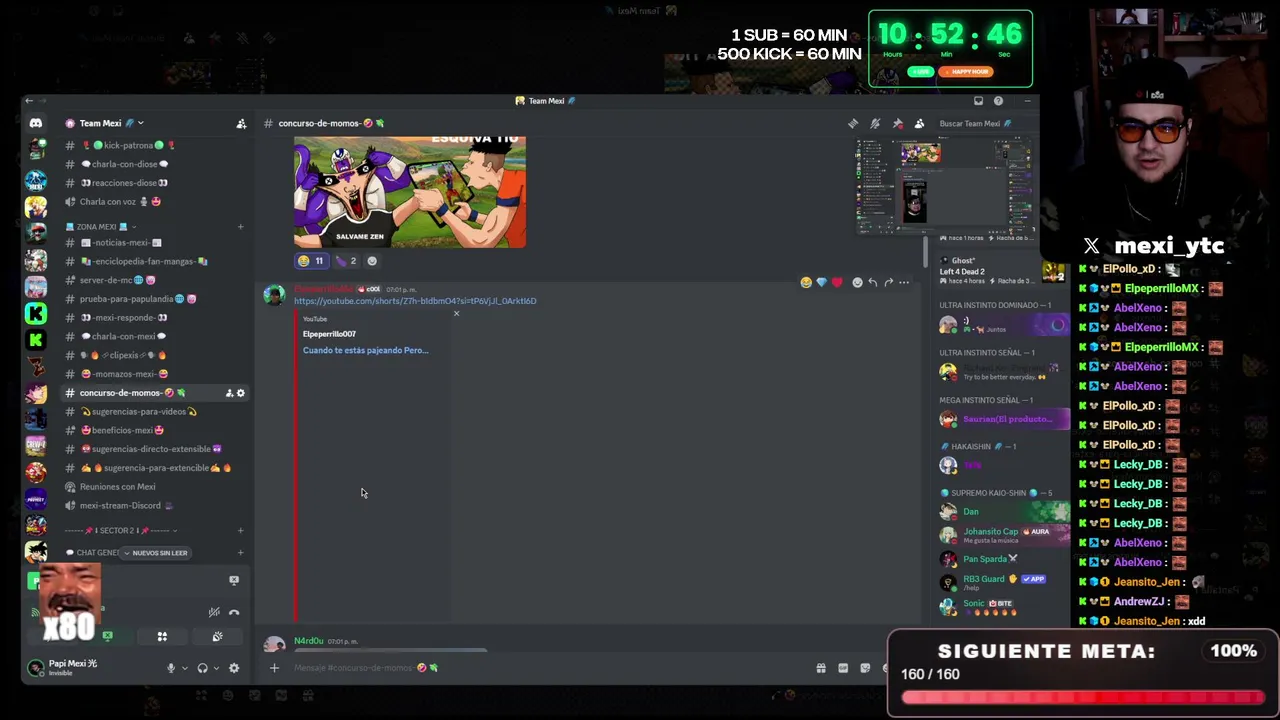Screen dimensions: 1280x720
Task: Toggle noise suppression in voice panel
Action: point(214,612)
